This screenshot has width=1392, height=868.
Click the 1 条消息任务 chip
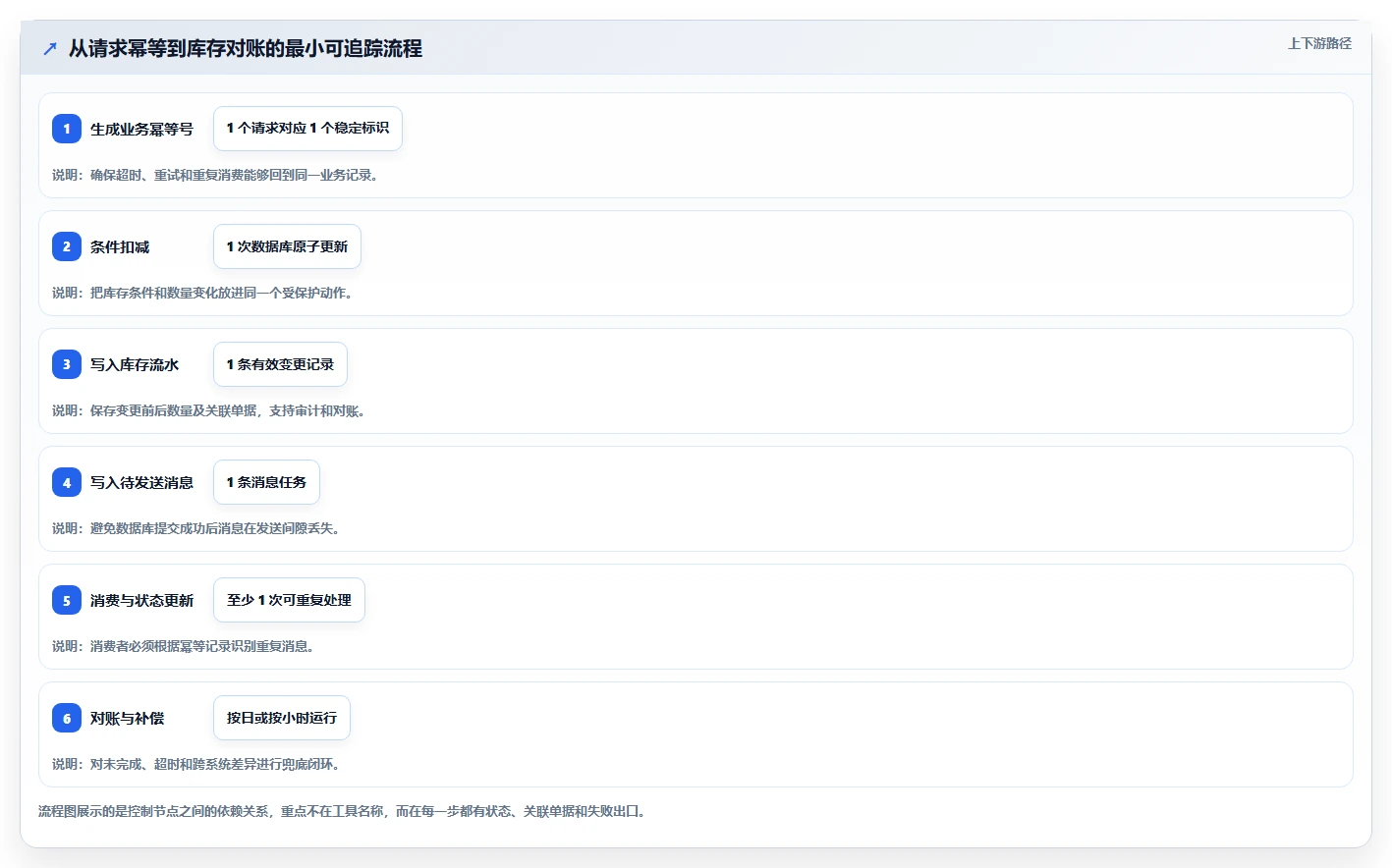click(266, 482)
